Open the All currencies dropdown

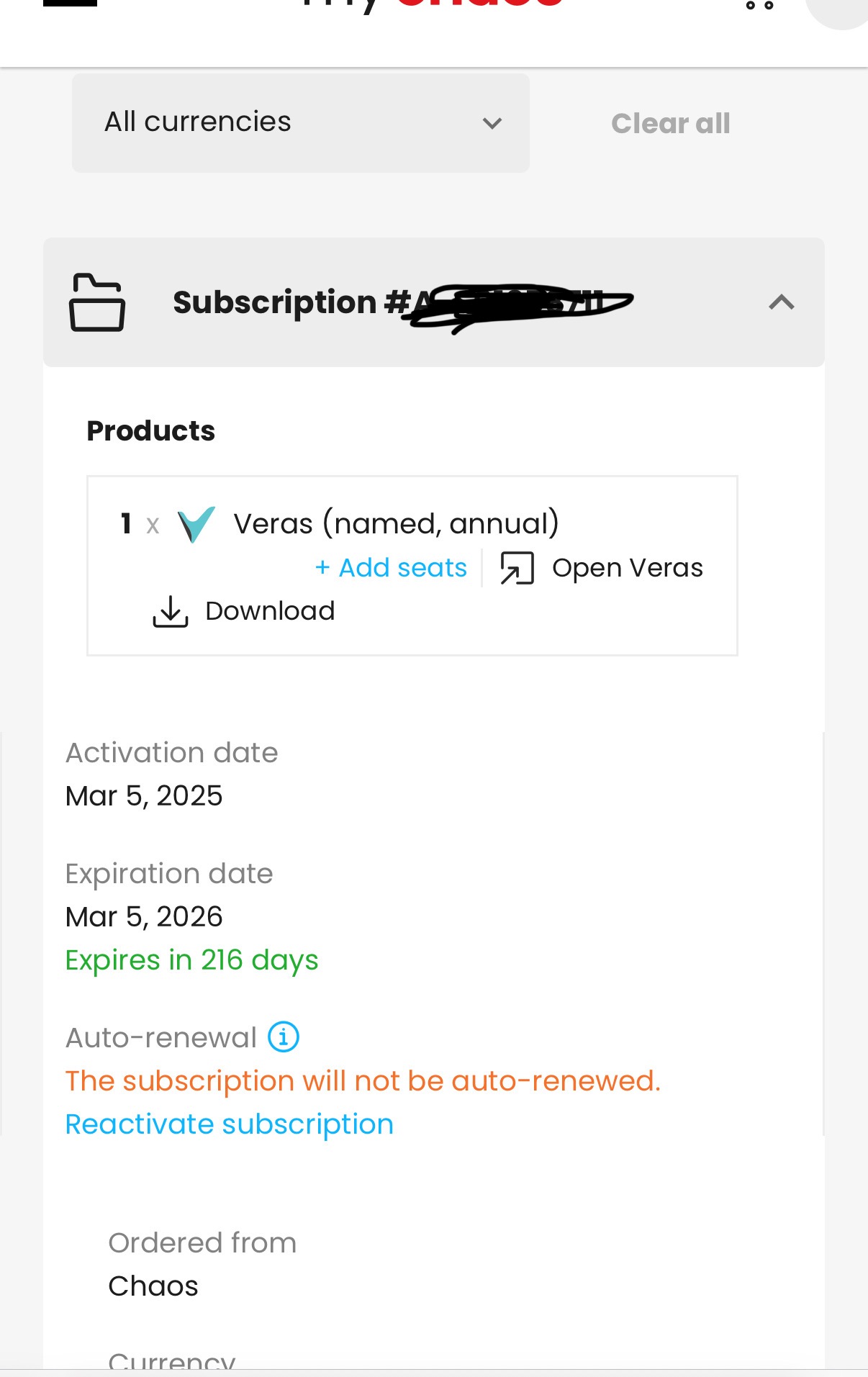click(301, 123)
